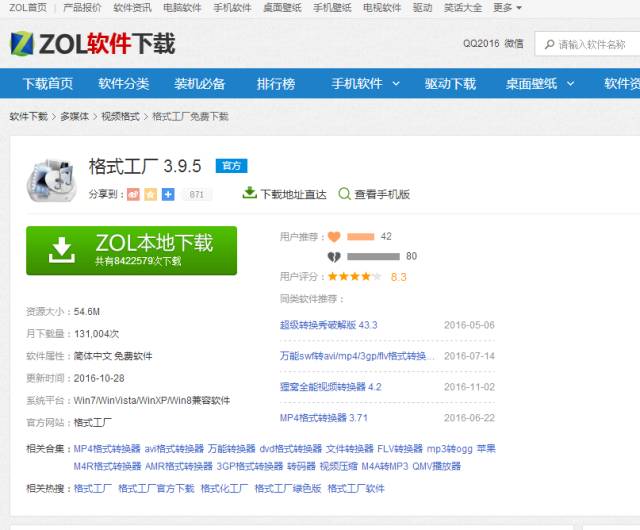Open the 下载首页 nav tab

click(48, 84)
